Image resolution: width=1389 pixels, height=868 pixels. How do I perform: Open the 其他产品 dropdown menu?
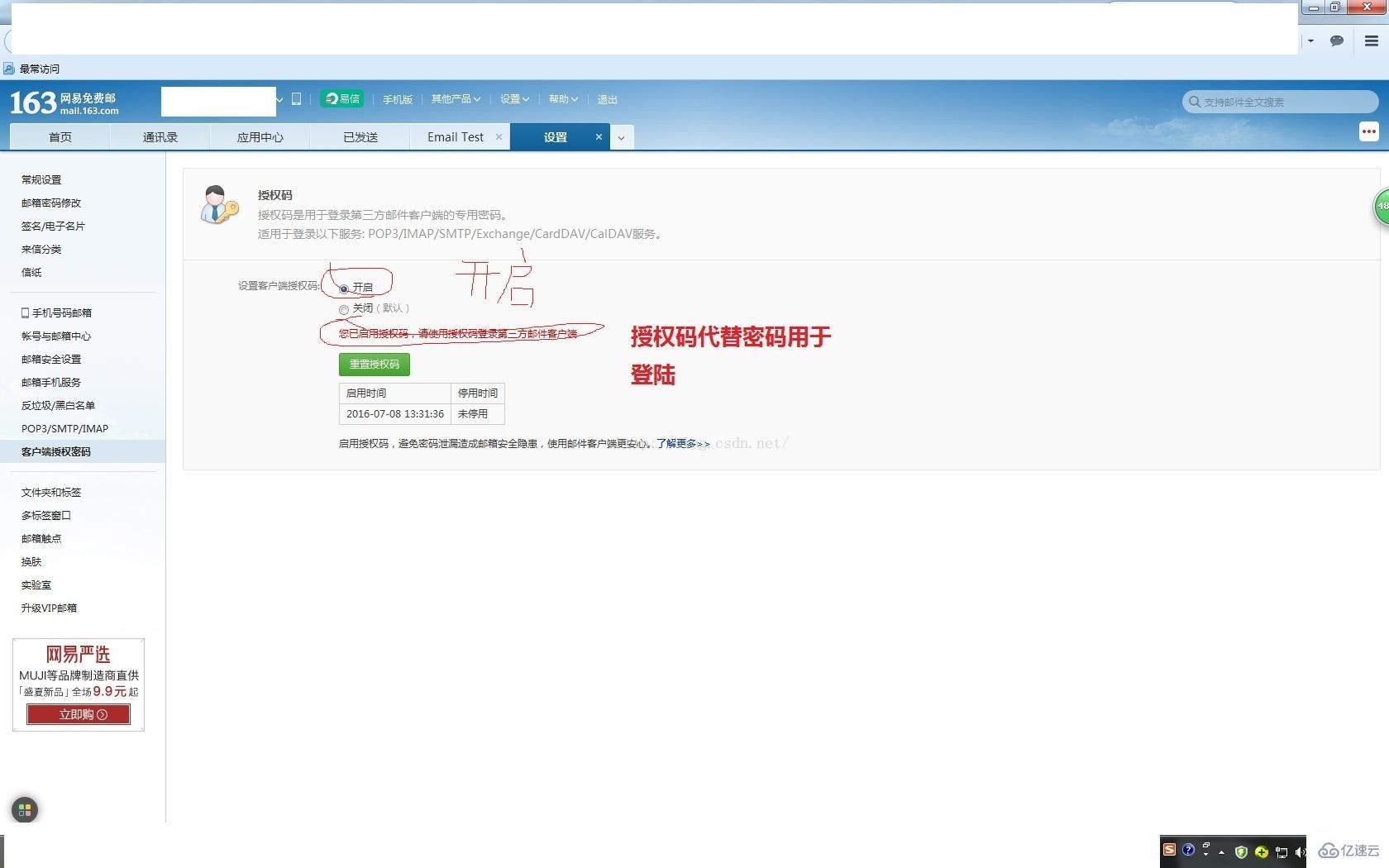(456, 99)
